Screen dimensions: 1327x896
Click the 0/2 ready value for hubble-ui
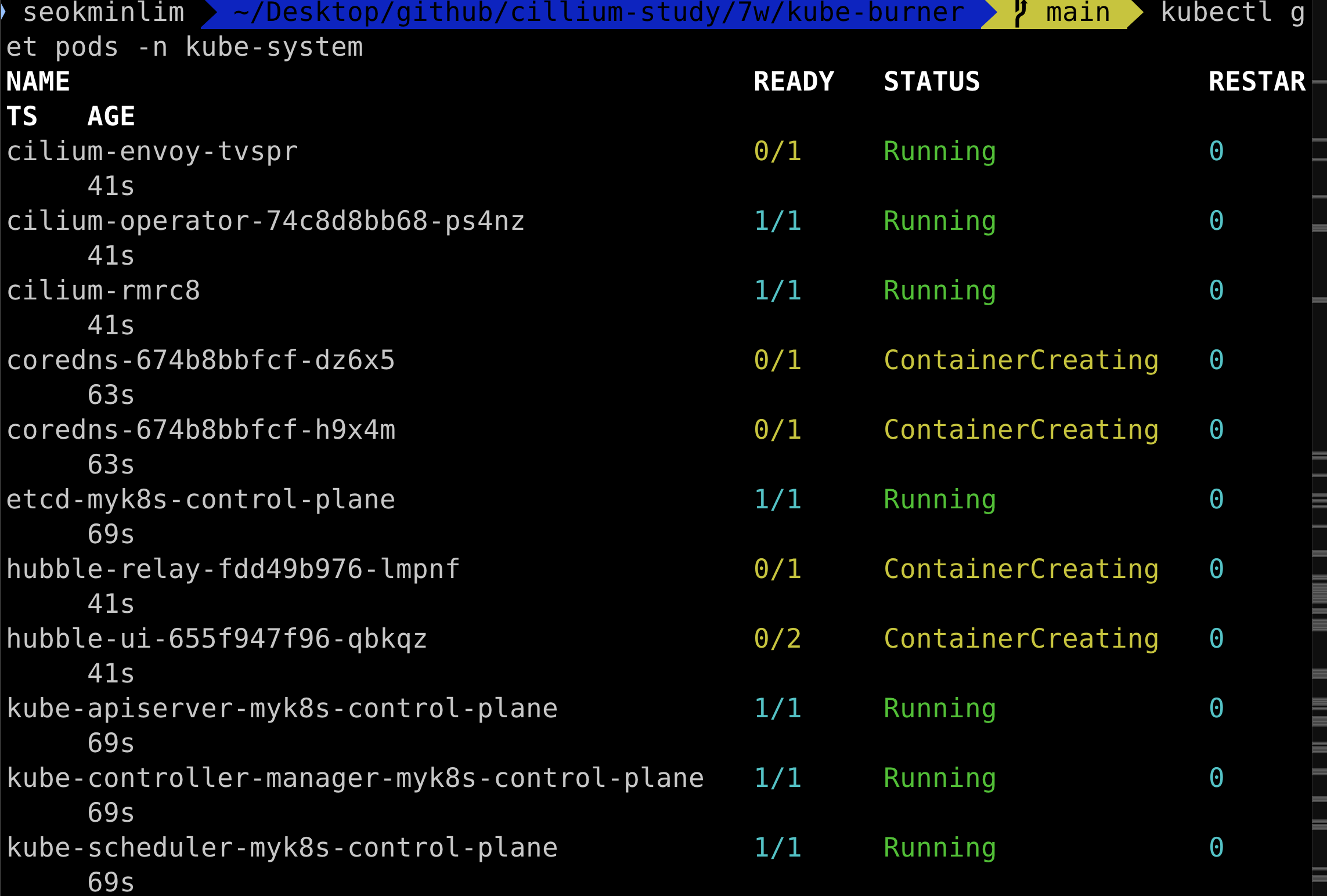click(777, 639)
